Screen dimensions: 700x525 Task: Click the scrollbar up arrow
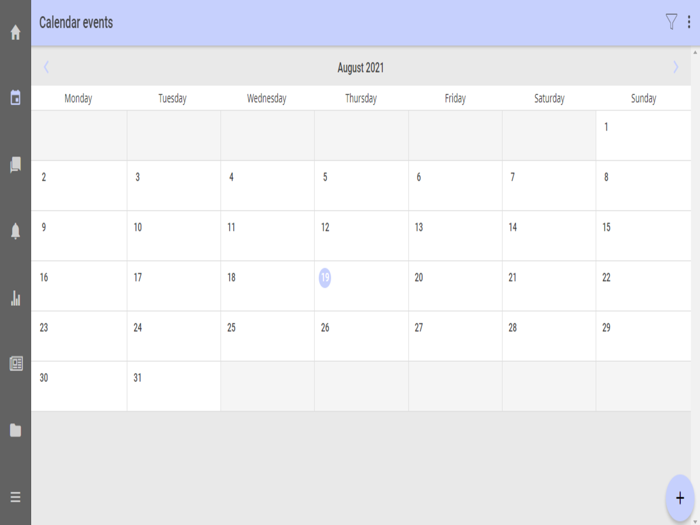tap(695, 51)
